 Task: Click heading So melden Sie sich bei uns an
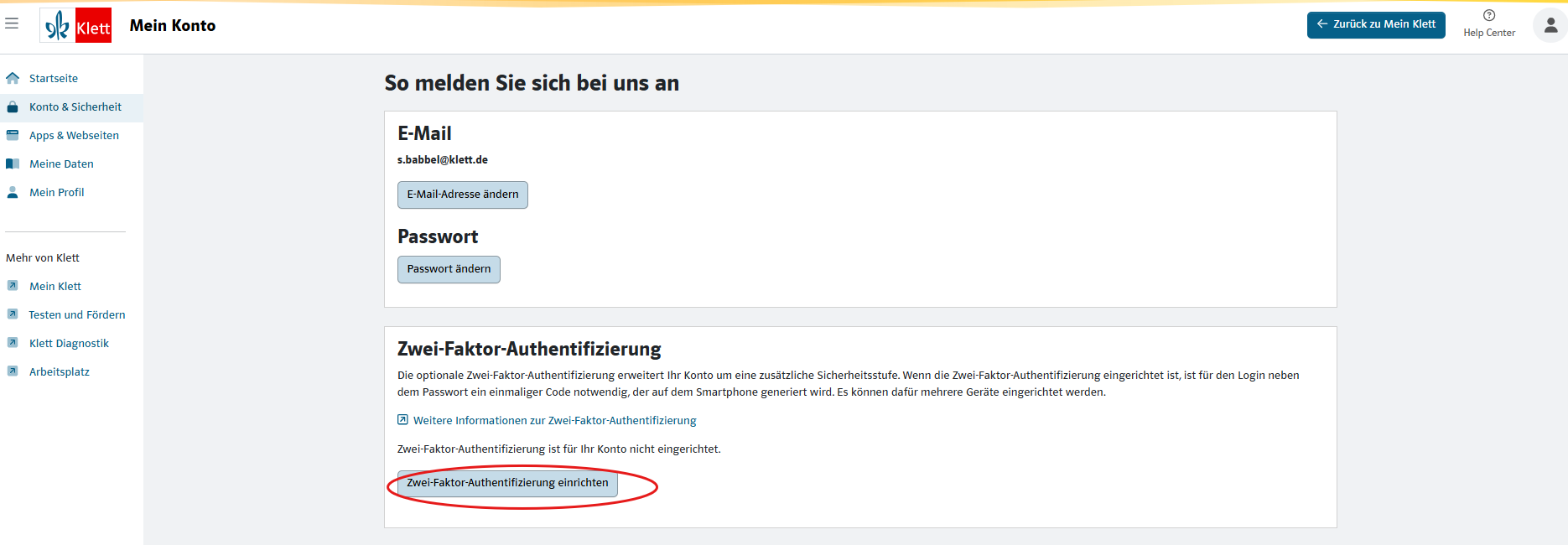(x=532, y=83)
